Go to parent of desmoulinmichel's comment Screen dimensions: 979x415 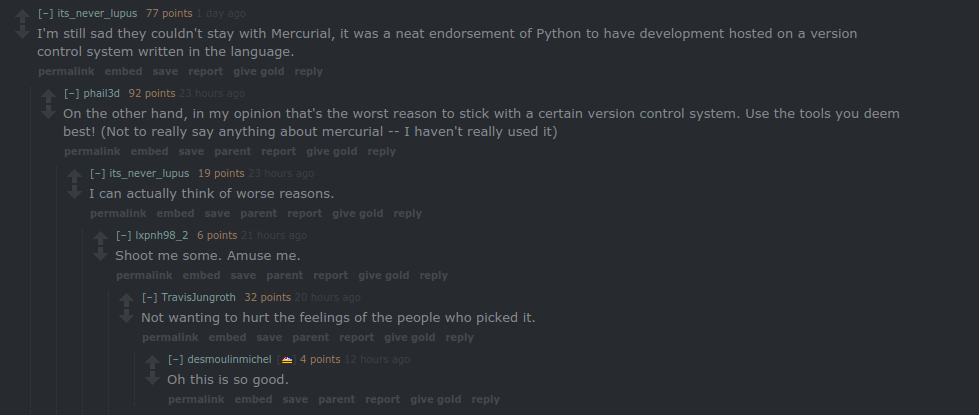[336, 399]
